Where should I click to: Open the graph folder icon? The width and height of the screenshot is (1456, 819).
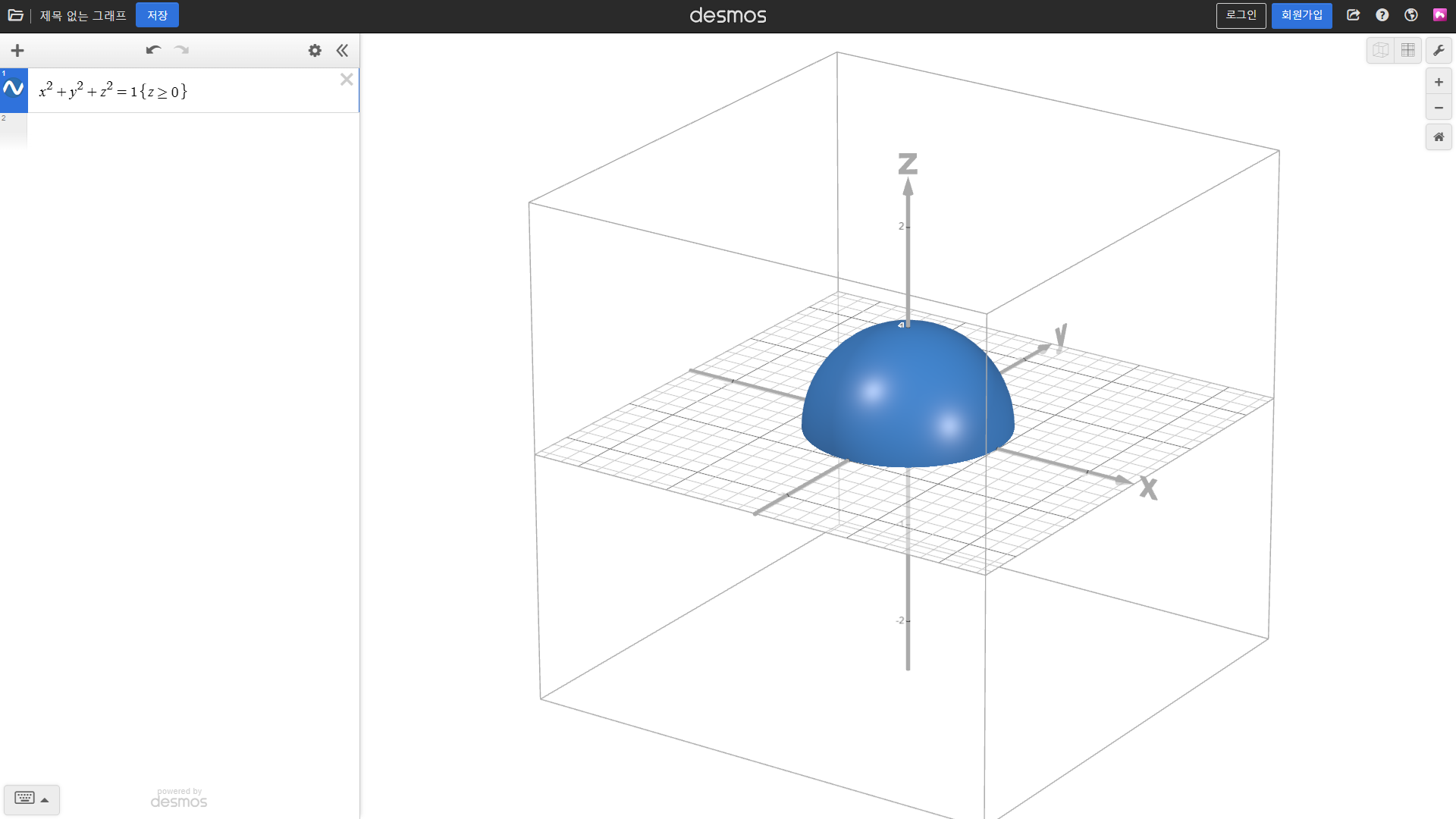coord(15,15)
